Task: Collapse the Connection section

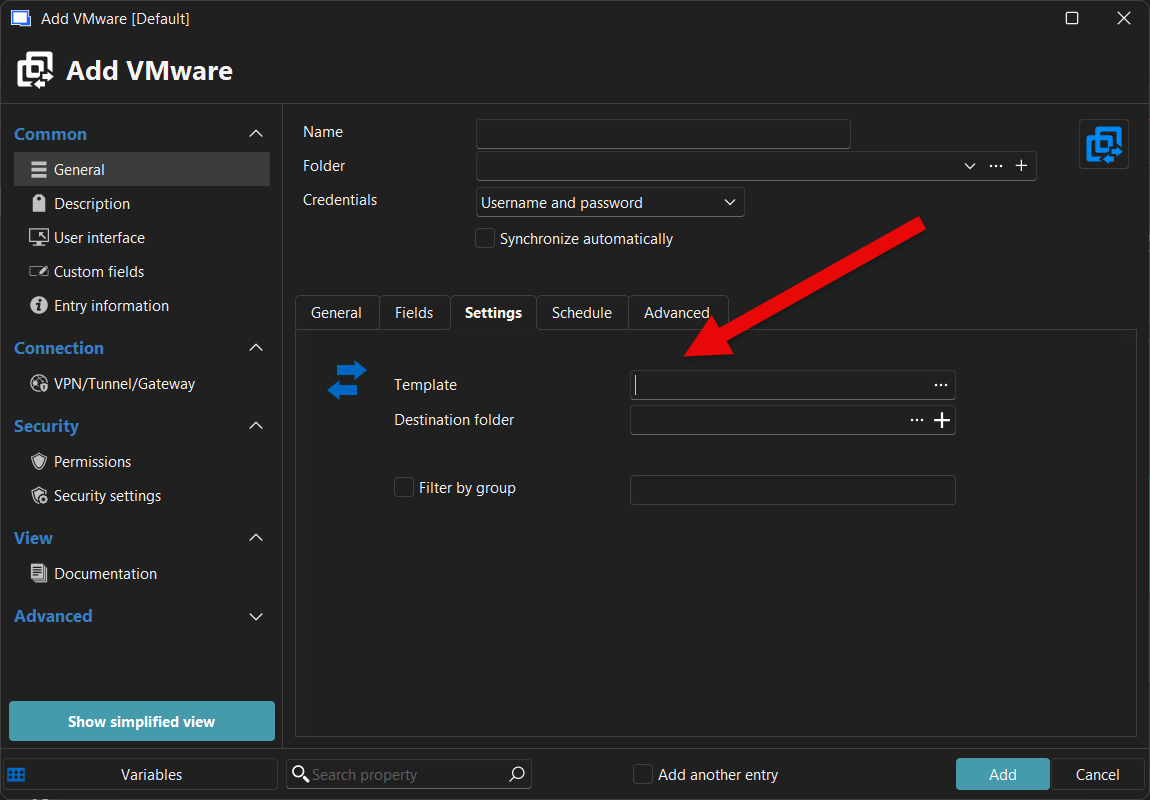Action: pyautogui.click(x=256, y=348)
